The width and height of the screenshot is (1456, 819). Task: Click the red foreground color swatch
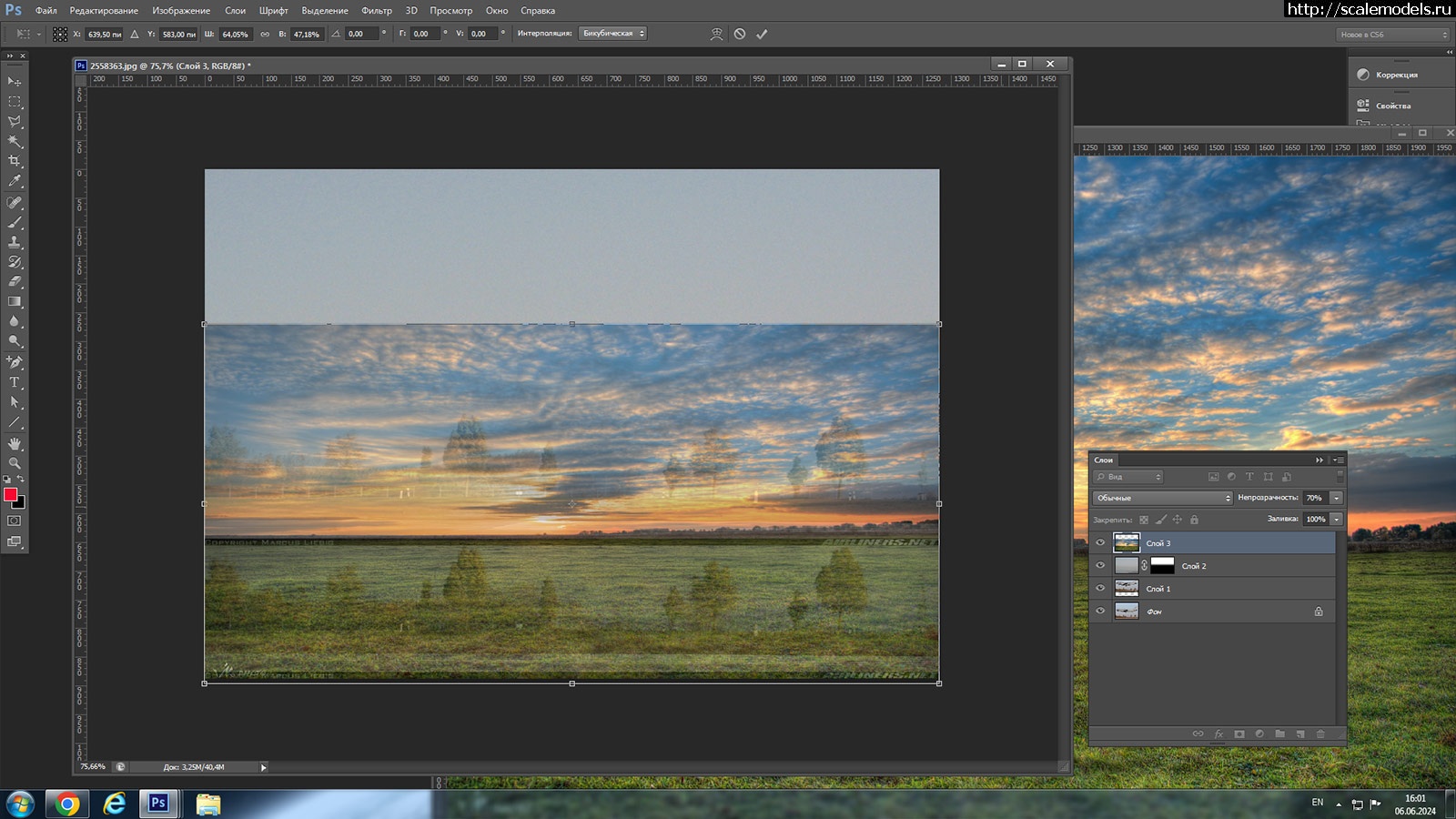point(10,494)
